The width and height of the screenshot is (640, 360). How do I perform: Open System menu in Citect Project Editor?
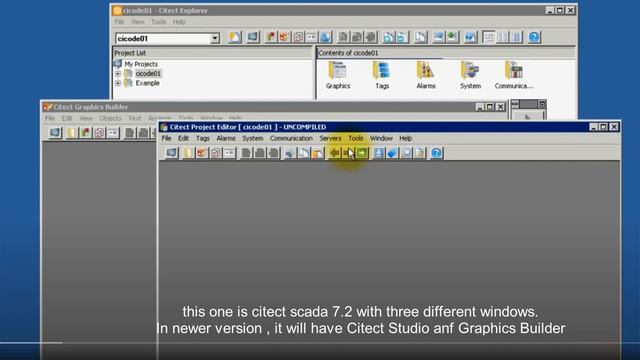point(253,138)
